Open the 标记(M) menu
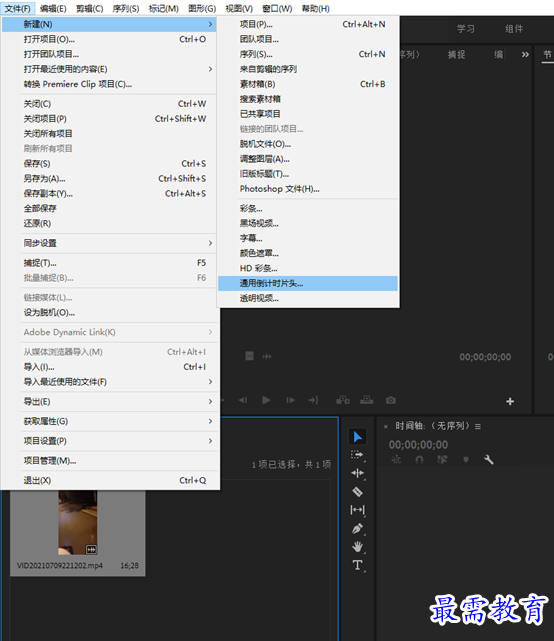Screen dimensions: 554x641 (x=164, y=9)
